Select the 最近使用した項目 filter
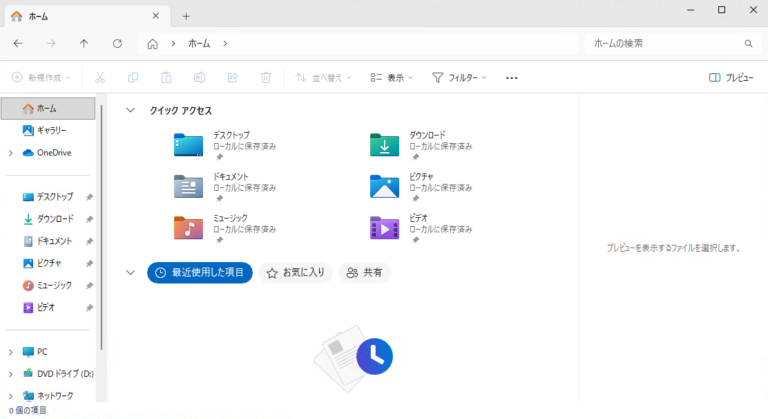 (200, 272)
